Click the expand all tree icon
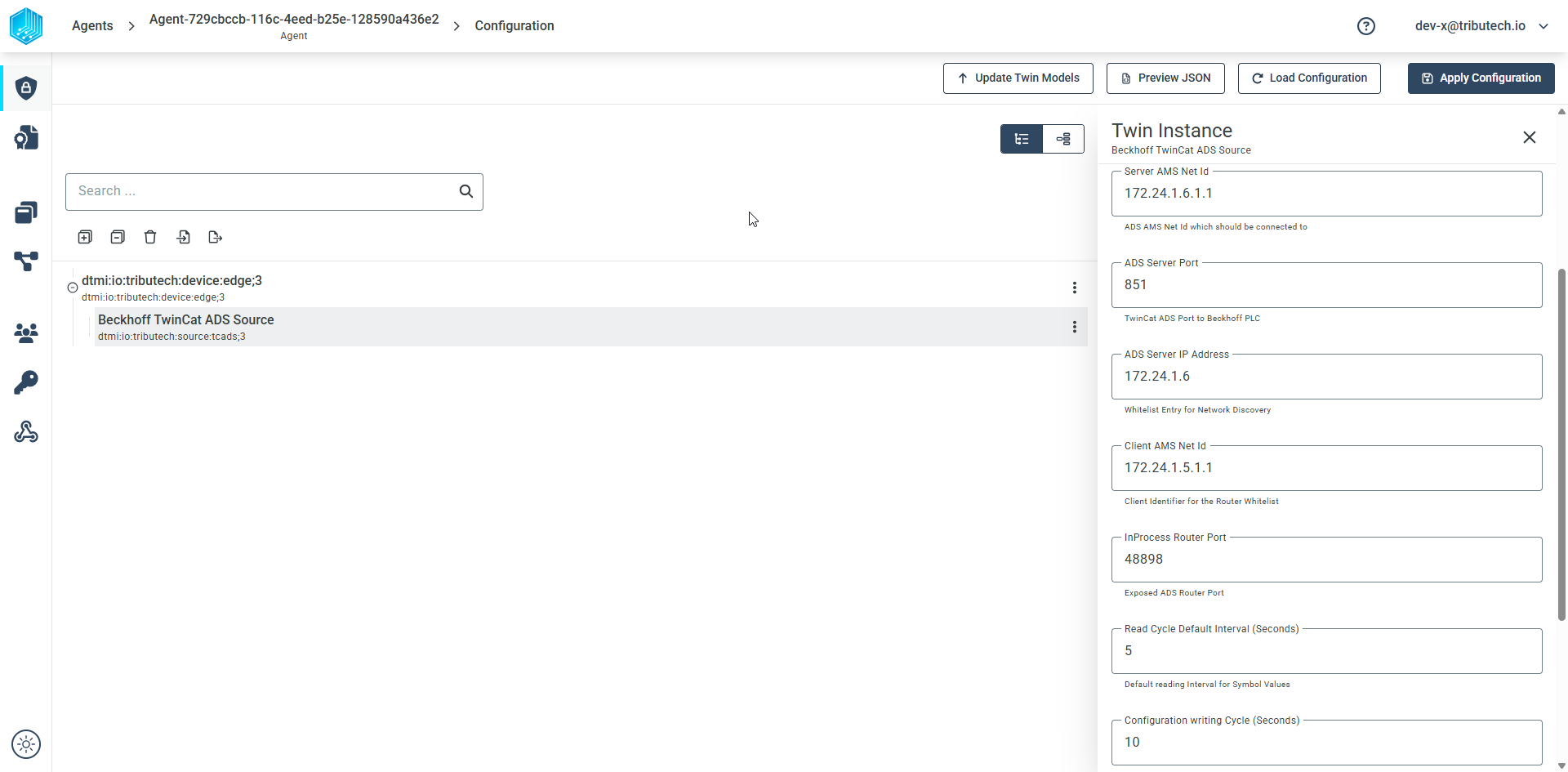This screenshot has width=1568, height=772. [x=85, y=237]
